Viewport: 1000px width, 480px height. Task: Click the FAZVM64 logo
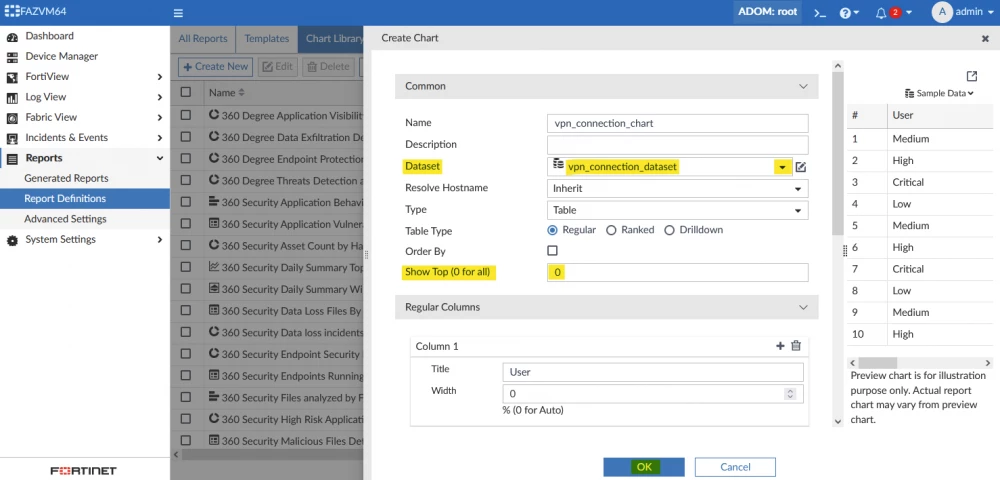pos(35,11)
